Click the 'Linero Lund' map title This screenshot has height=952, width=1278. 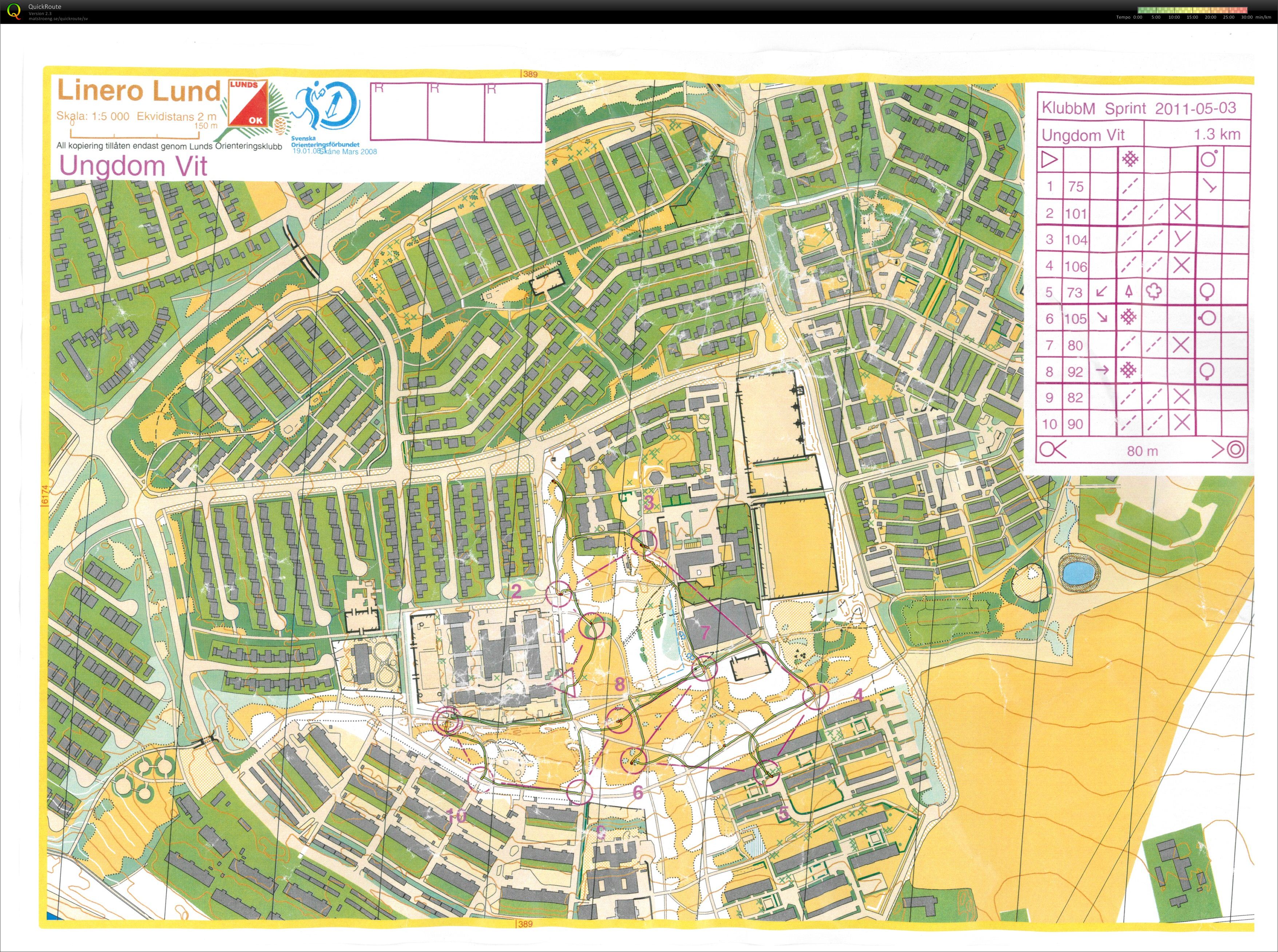point(139,91)
